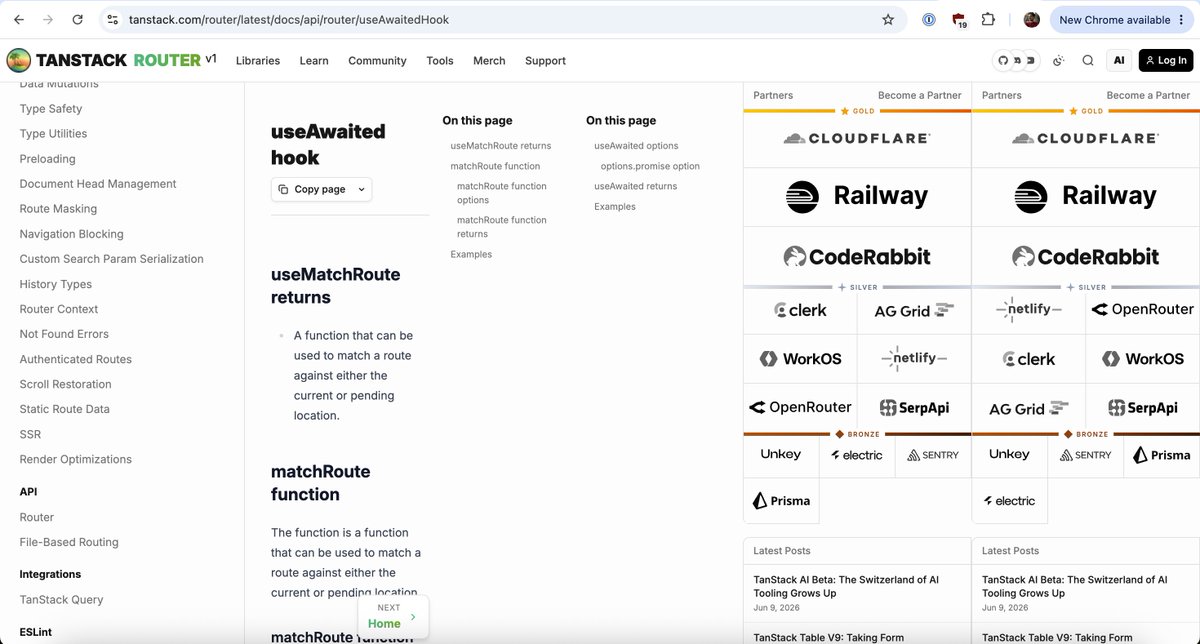Open History Types in the sidebar
This screenshot has width=1200, height=644.
pos(56,284)
